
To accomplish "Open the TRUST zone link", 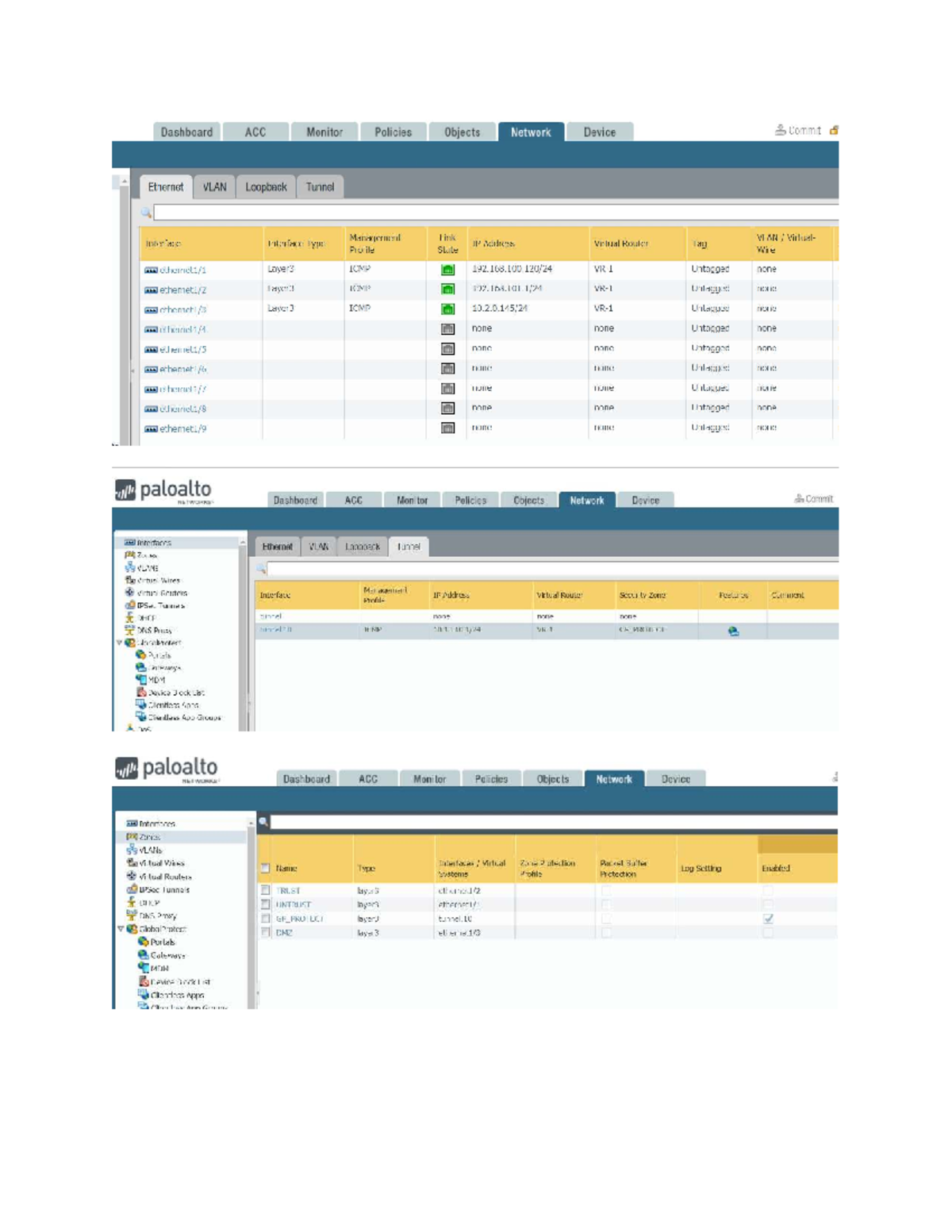I will (x=288, y=891).
